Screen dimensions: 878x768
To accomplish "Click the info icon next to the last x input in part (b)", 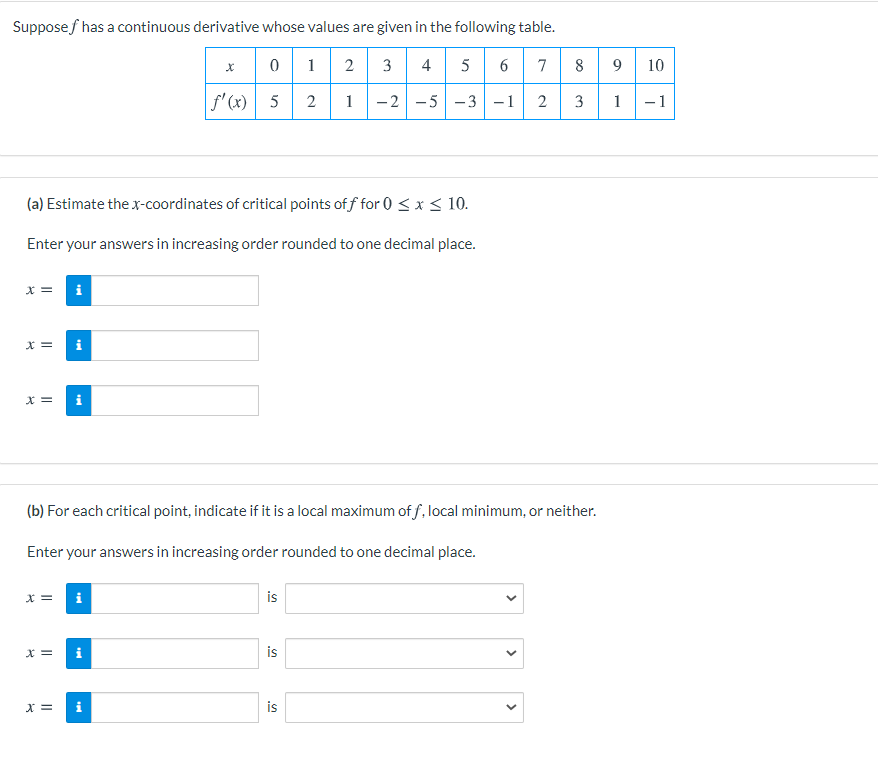I will [x=78, y=706].
